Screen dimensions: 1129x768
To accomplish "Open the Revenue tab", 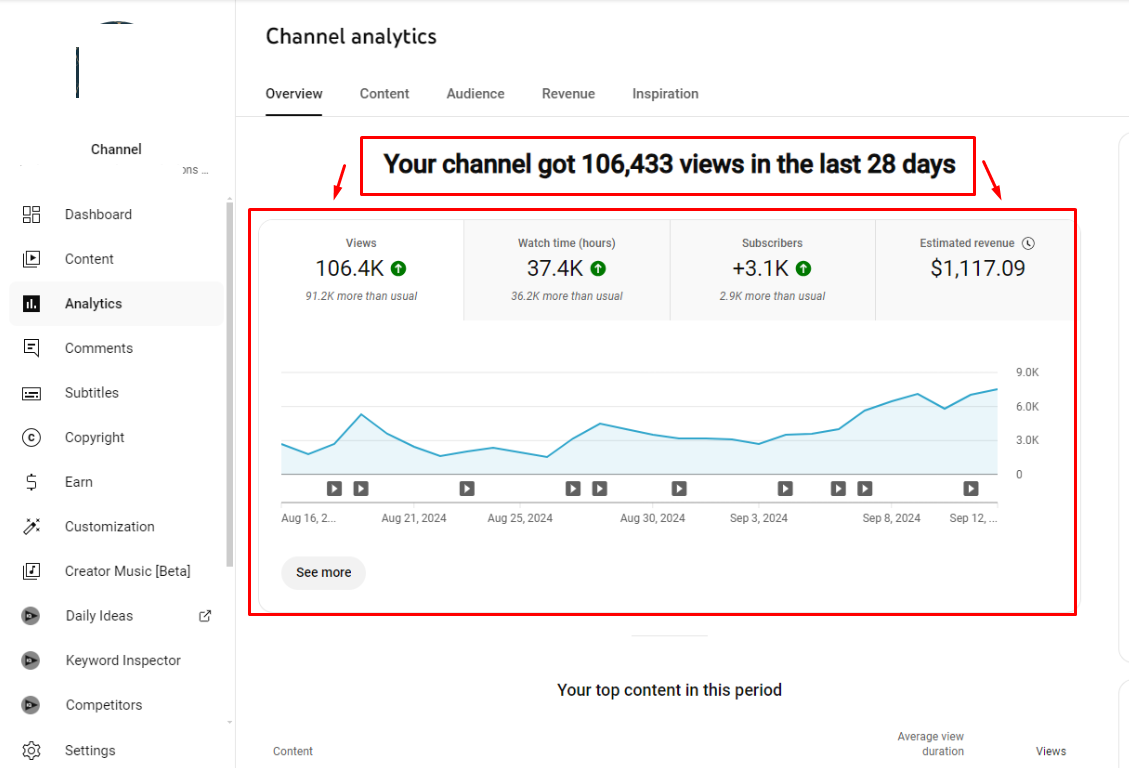I will [x=568, y=94].
